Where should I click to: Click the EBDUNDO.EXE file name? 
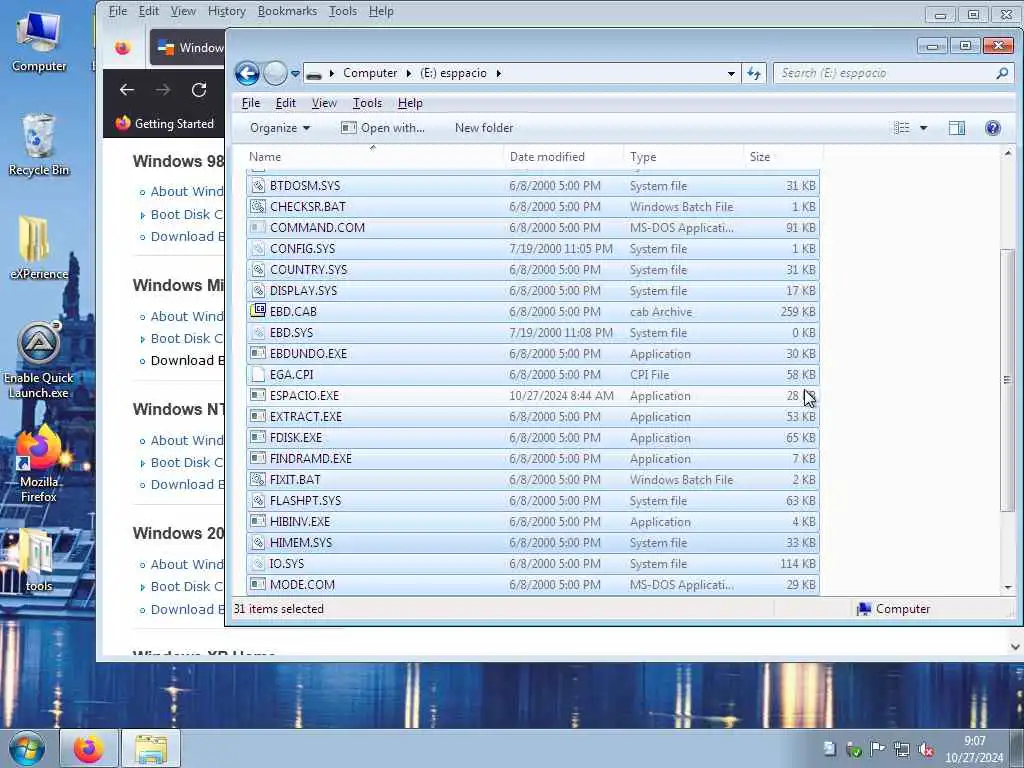pos(308,354)
